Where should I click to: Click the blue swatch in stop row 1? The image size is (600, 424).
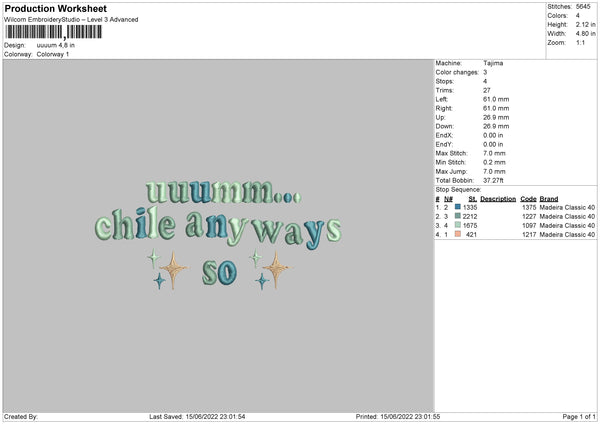point(458,207)
